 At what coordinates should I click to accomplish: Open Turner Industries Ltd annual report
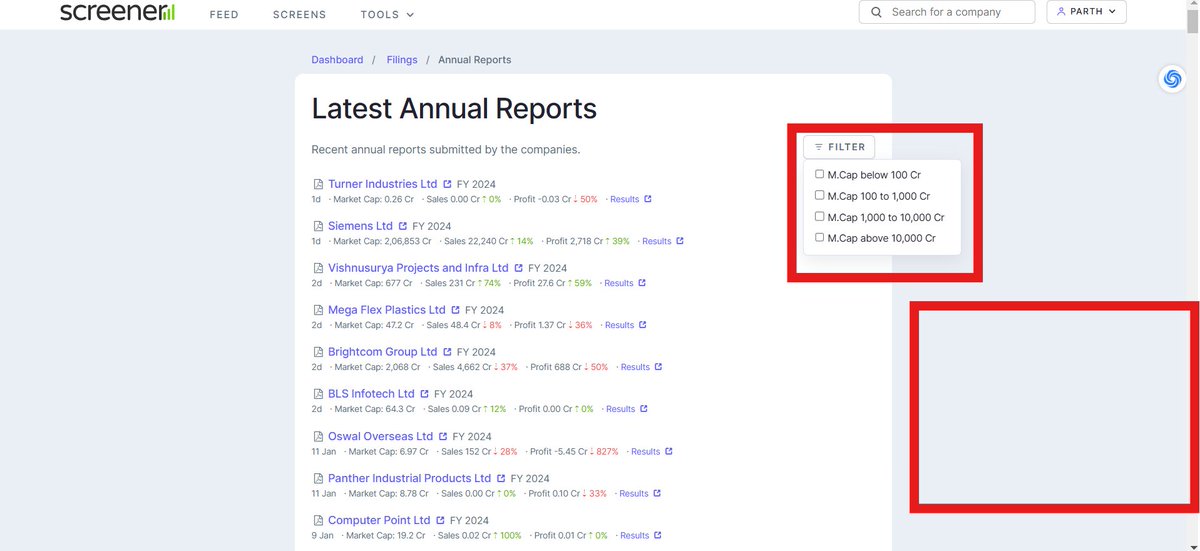(x=382, y=184)
